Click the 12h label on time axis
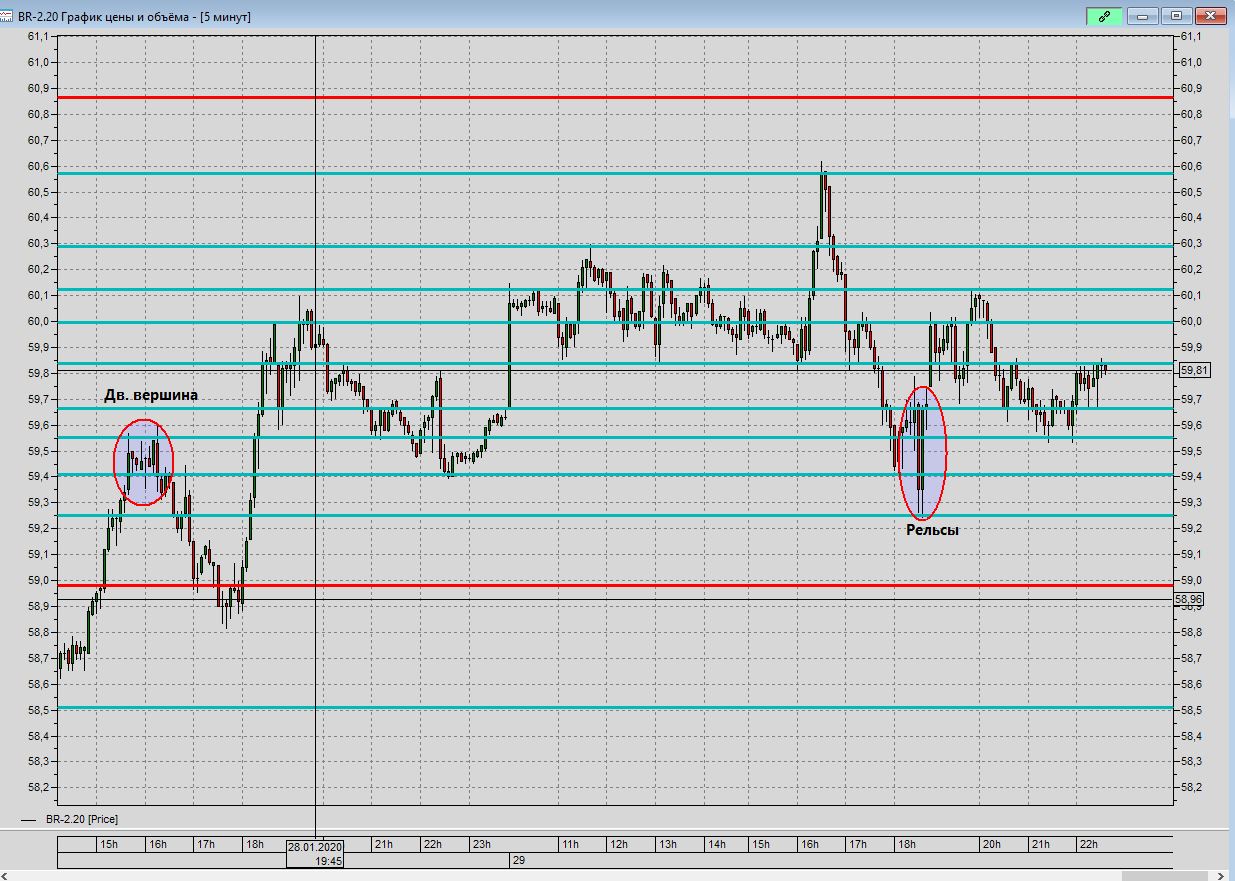The height and width of the screenshot is (881, 1235). pos(619,845)
